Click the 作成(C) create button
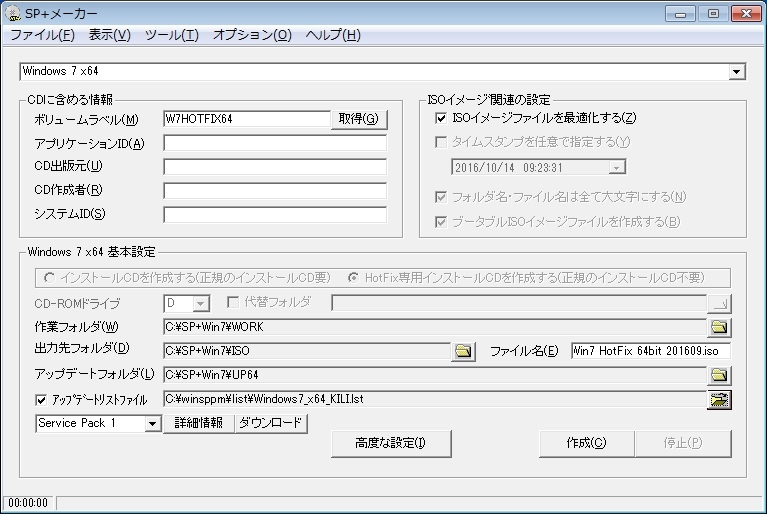 click(587, 443)
